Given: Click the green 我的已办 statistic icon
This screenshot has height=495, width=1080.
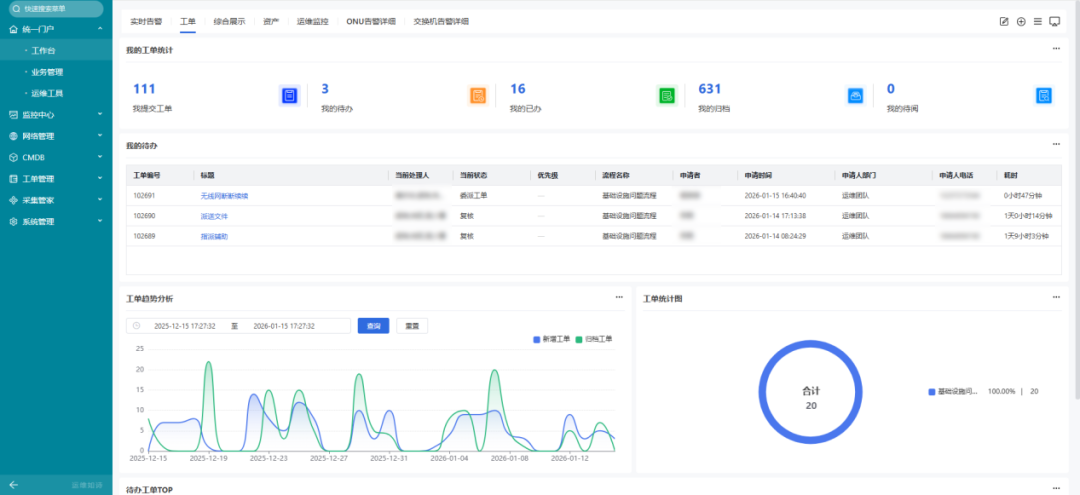Looking at the screenshot, I should click(667, 96).
